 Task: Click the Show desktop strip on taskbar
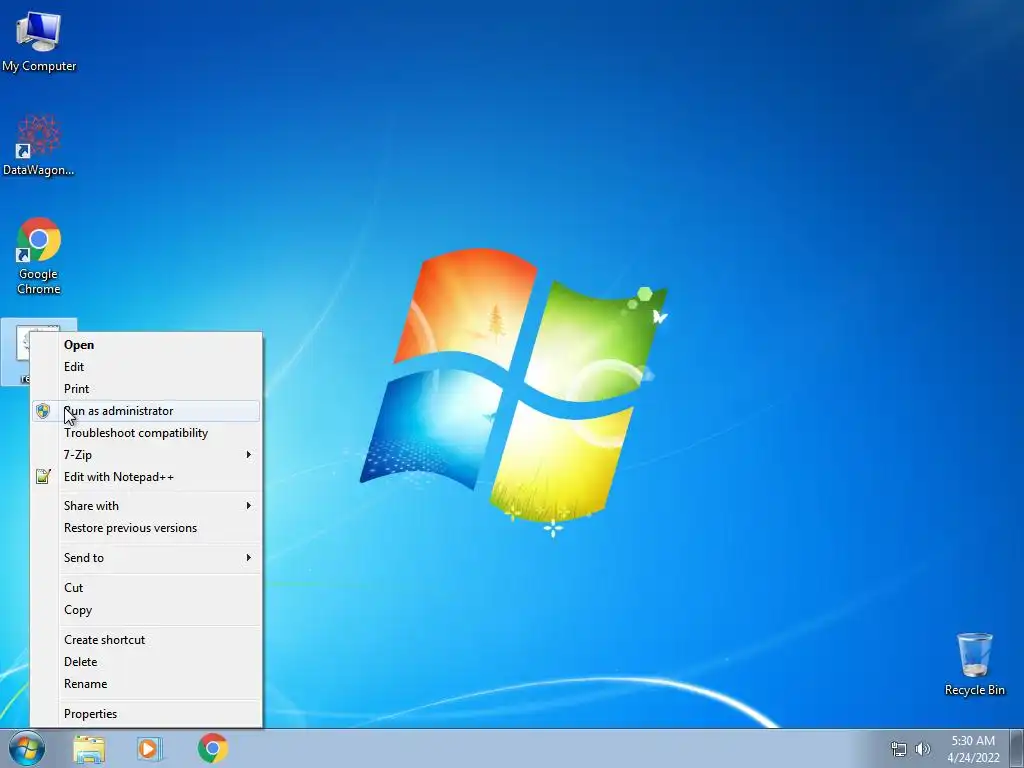click(x=1016, y=748)
